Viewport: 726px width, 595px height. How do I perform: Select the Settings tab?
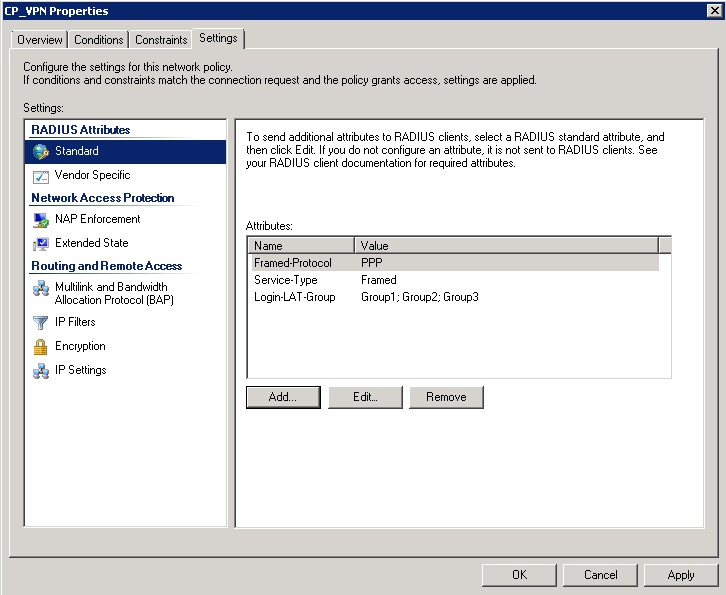click(x=218, y=38)
